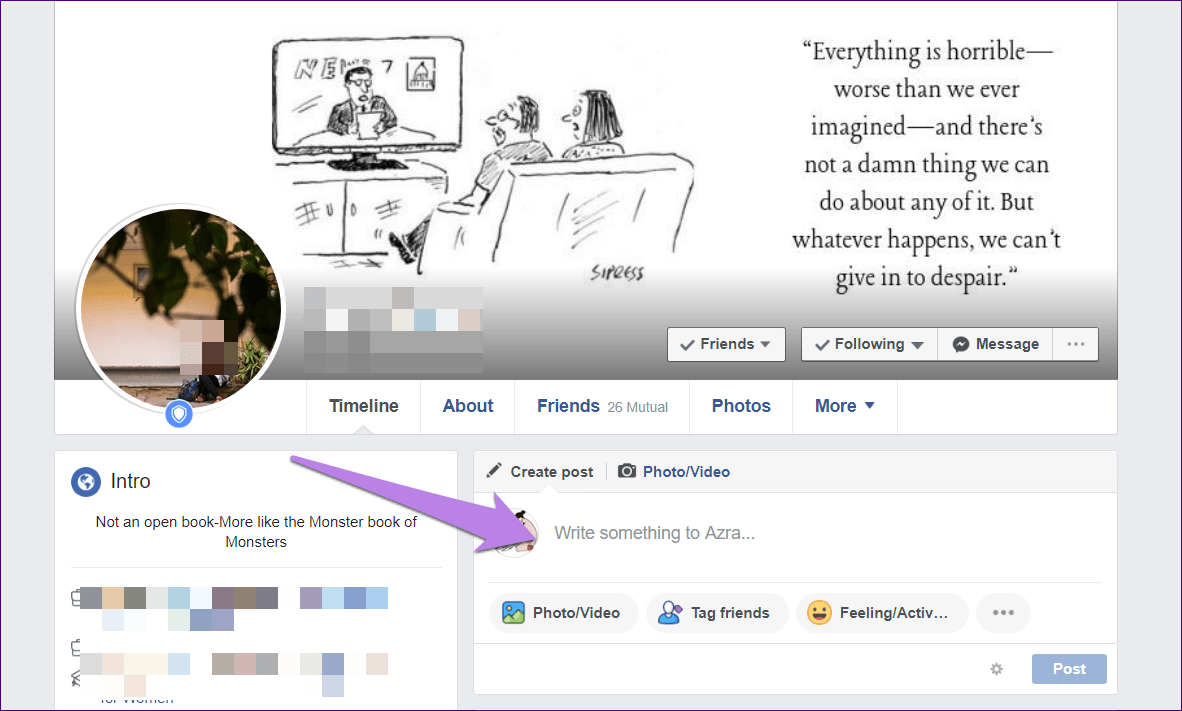Switch to the About tab

click(467, 406)
